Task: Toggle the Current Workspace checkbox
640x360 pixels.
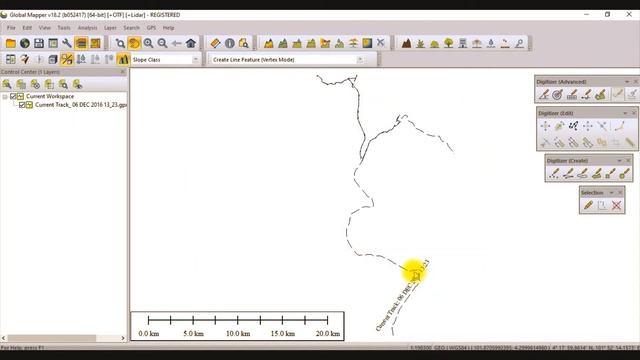Action: pyautogui.click(x=13, y=96)
